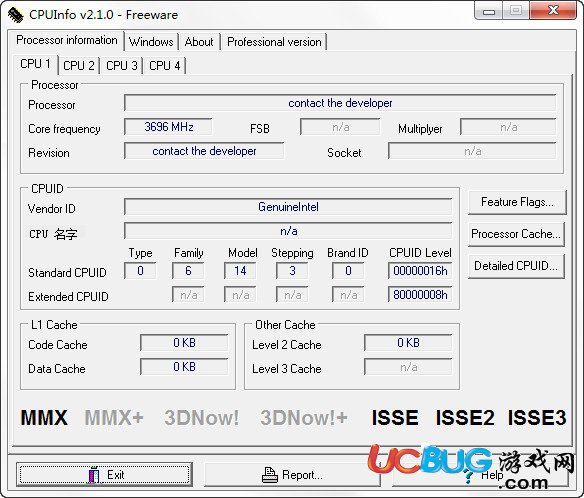This screenshot has height=498, width=584.
Task: Click the Level 2 Cache 0 KB field
Action: [408, 343]
